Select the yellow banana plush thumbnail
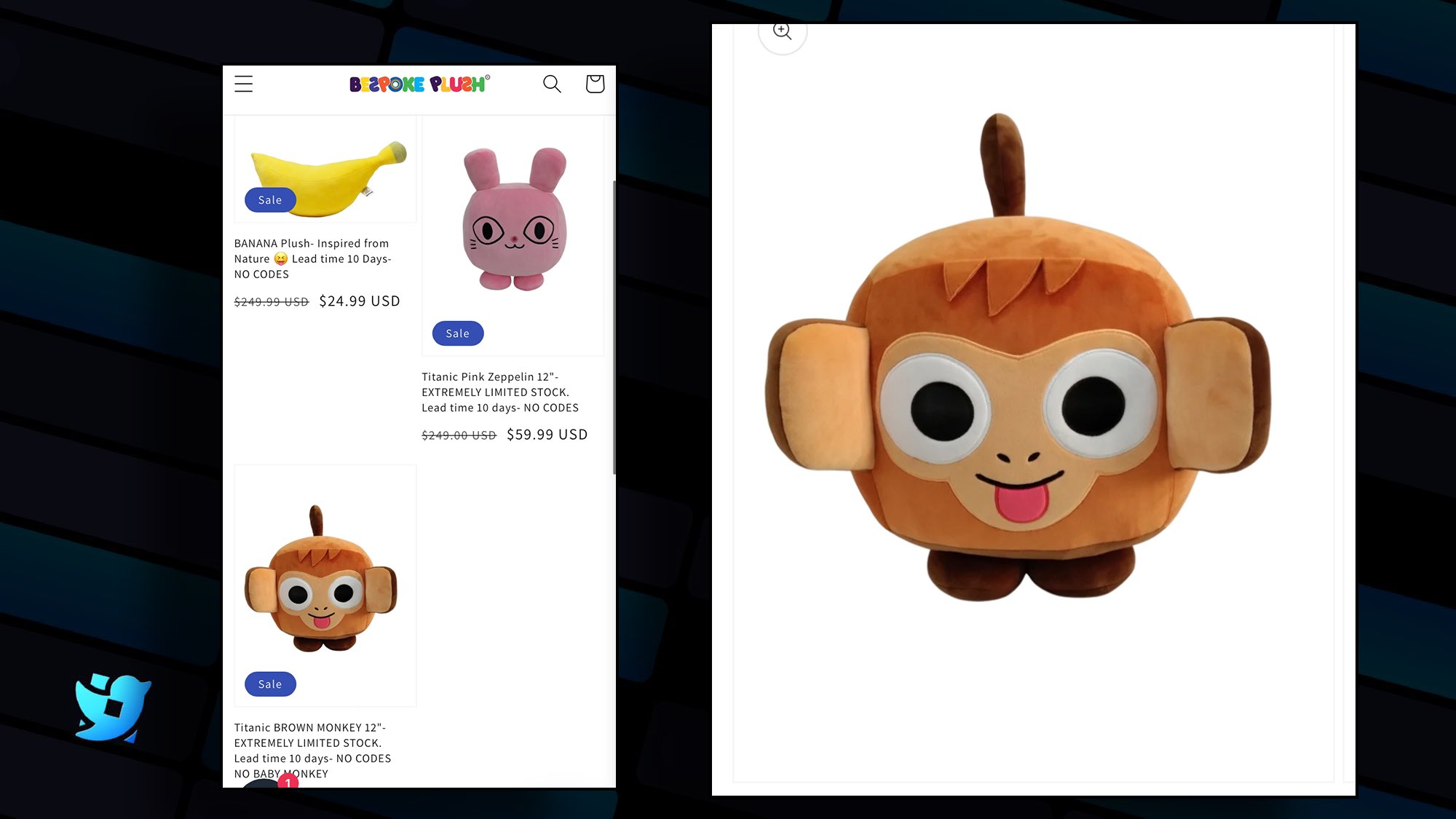The width and height of the screenshot is (1456, 819). click(x=328, y=171)
